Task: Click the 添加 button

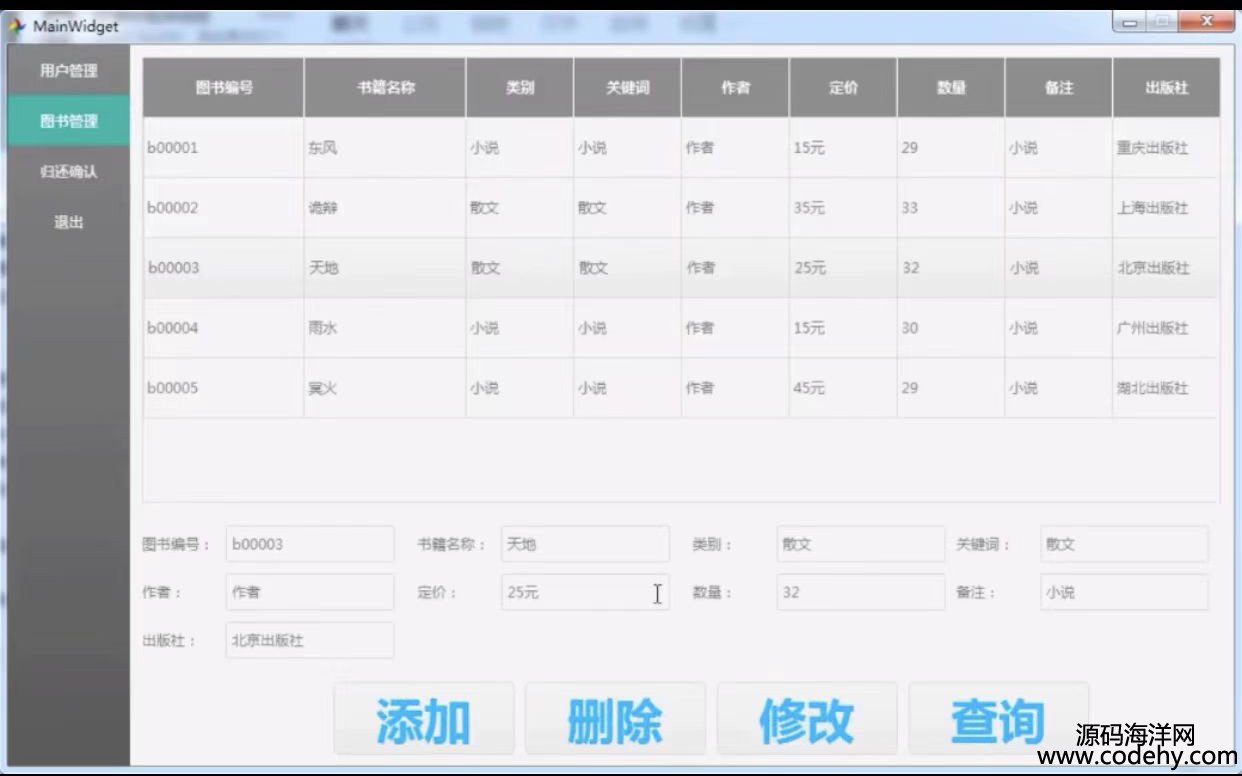Action: (424, 720)
